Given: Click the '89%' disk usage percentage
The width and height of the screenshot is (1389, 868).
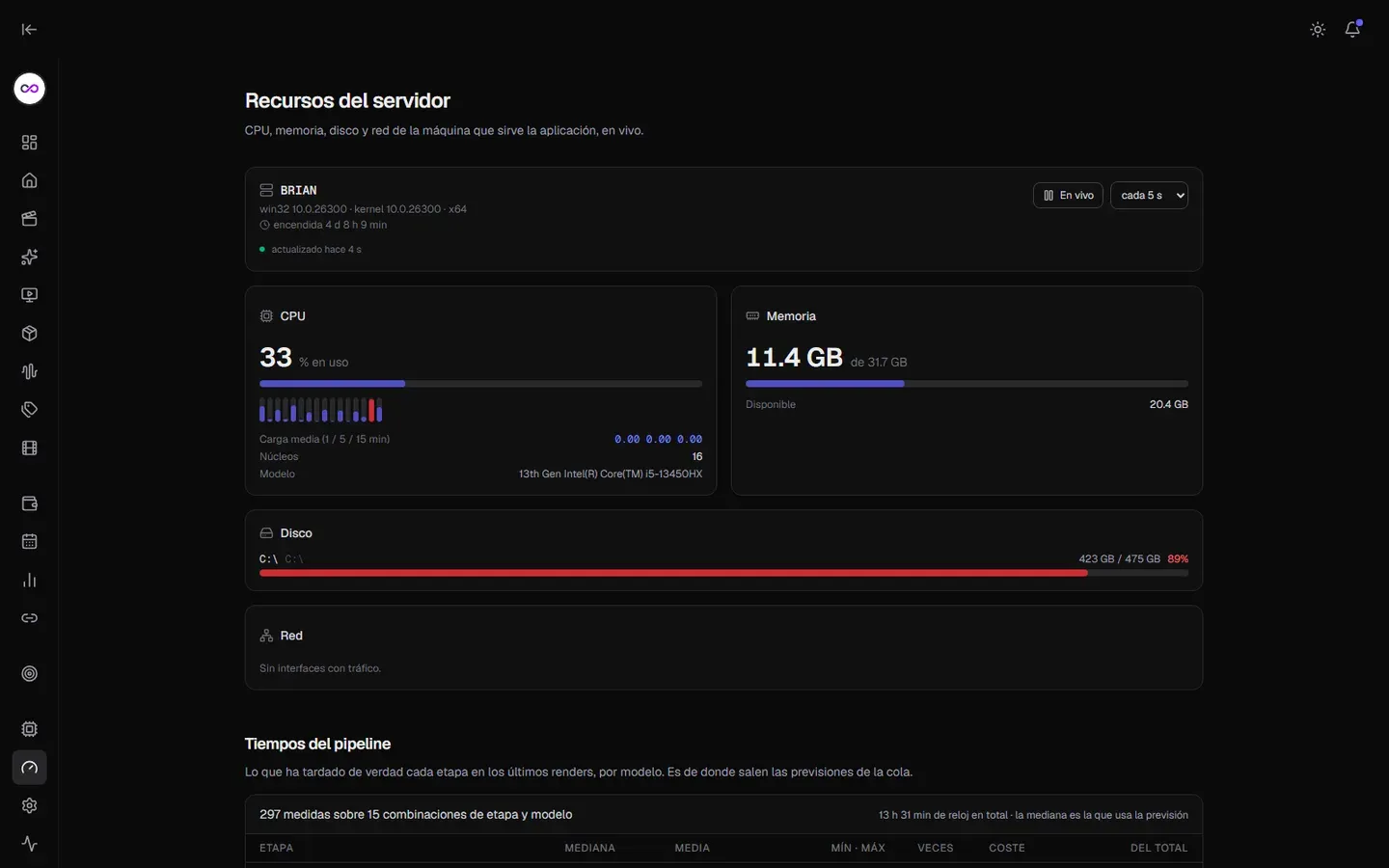Looking at the screenshot, I should click(1178, 559).
